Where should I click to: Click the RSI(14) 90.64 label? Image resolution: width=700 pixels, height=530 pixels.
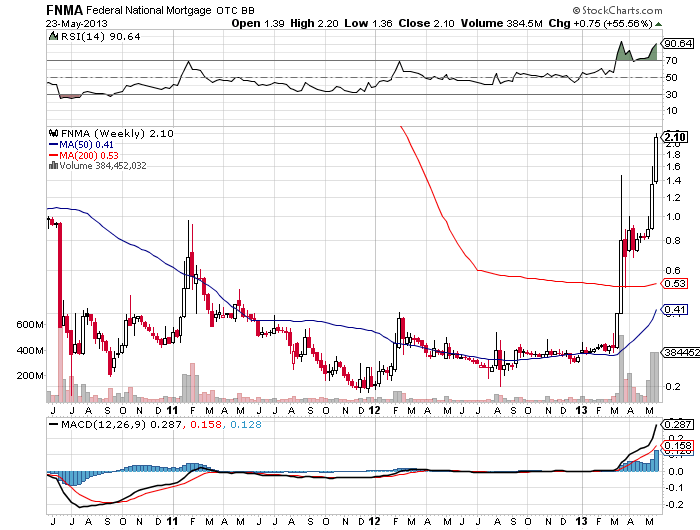100,37
